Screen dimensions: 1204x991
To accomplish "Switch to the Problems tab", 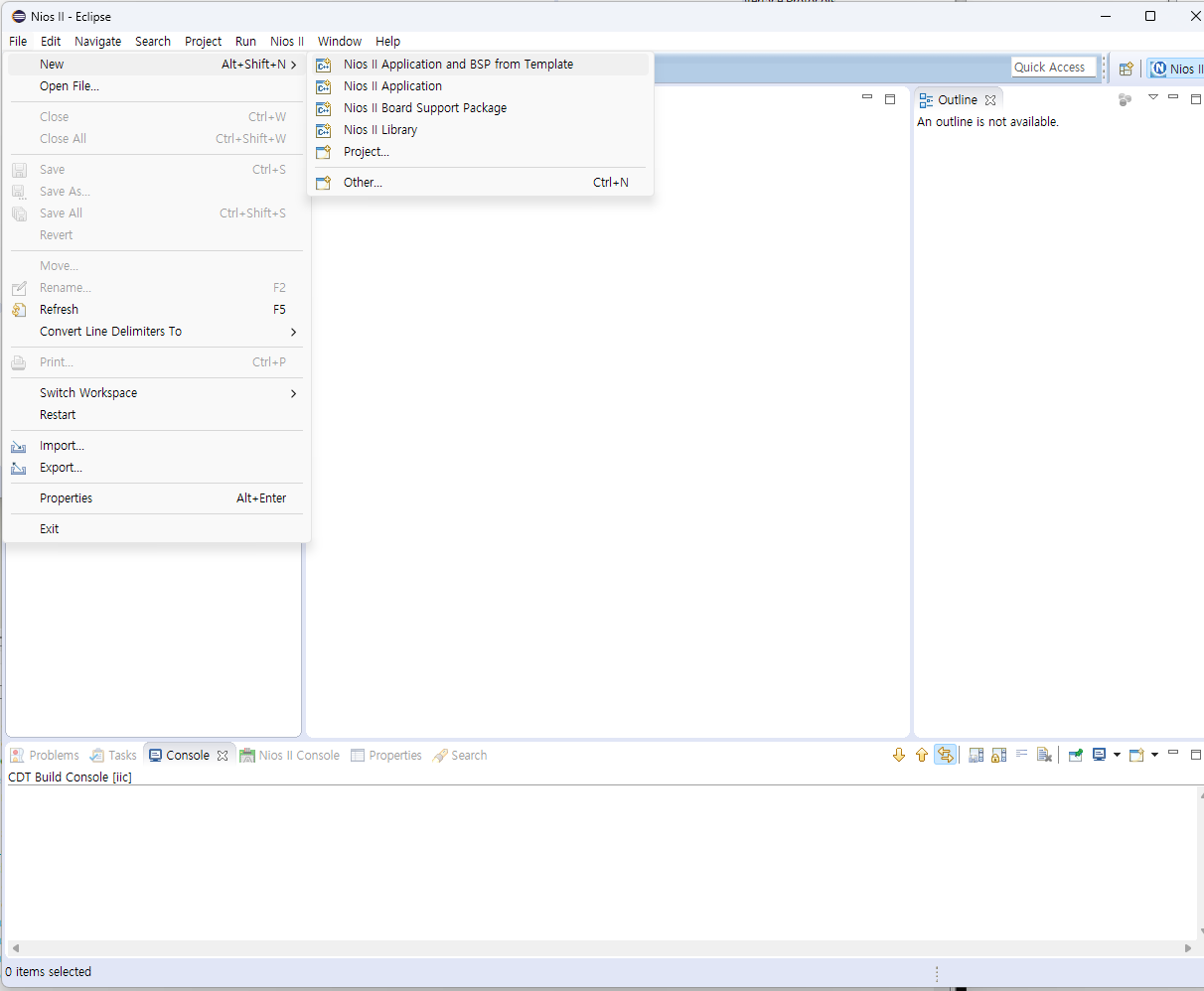I will point(45,756).
